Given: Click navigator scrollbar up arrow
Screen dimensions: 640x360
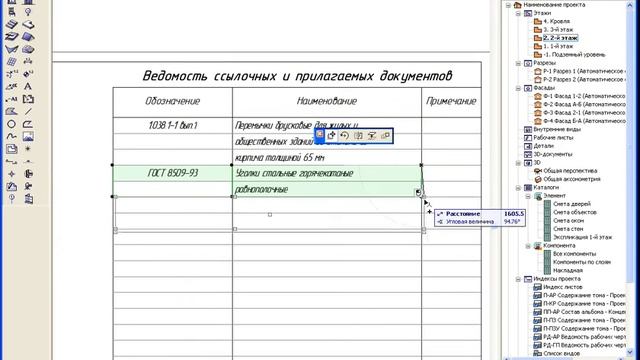Looking at the screenshot, I should [631, 6].
